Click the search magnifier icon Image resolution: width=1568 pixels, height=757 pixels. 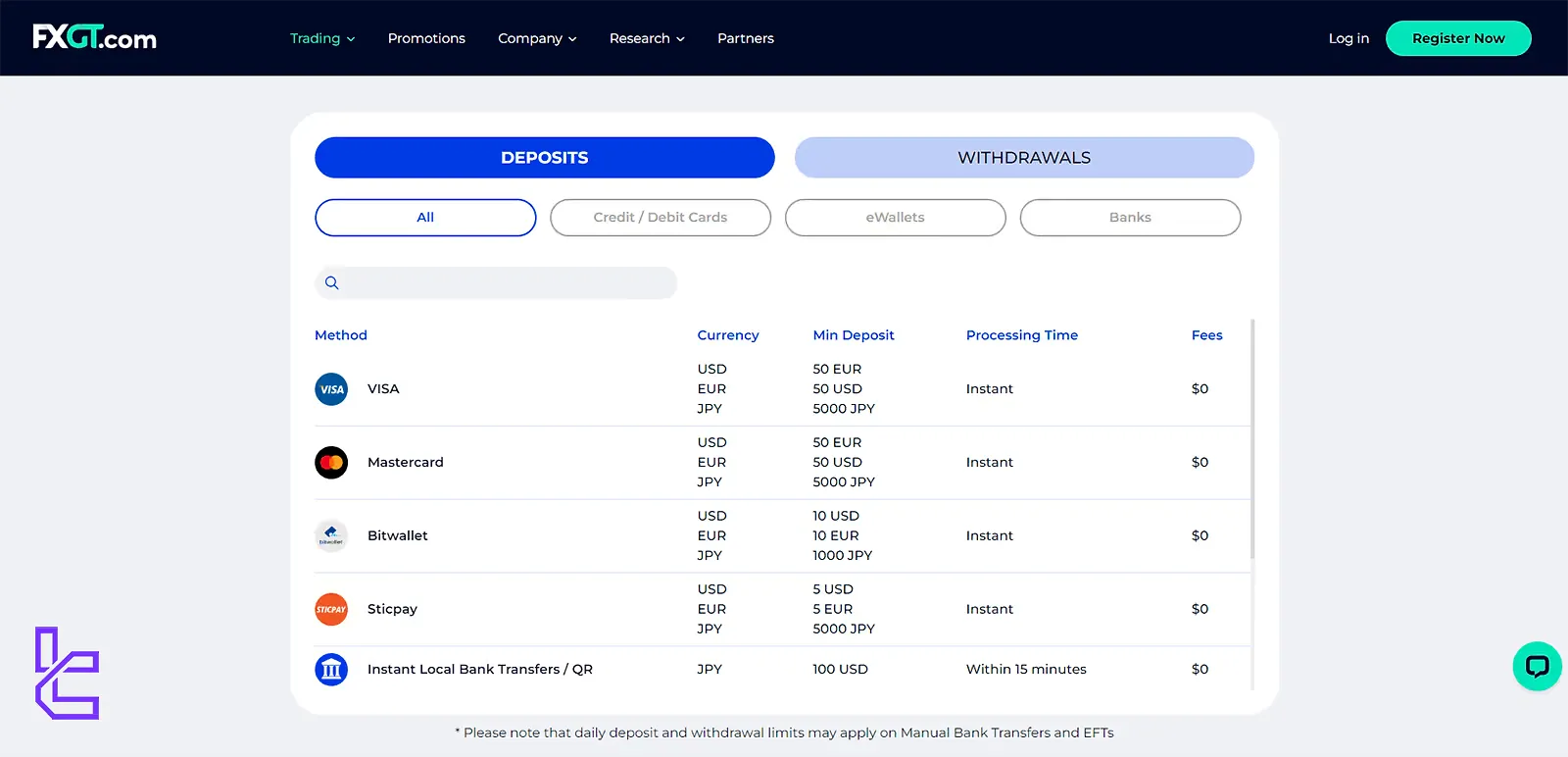click(332, 283)
